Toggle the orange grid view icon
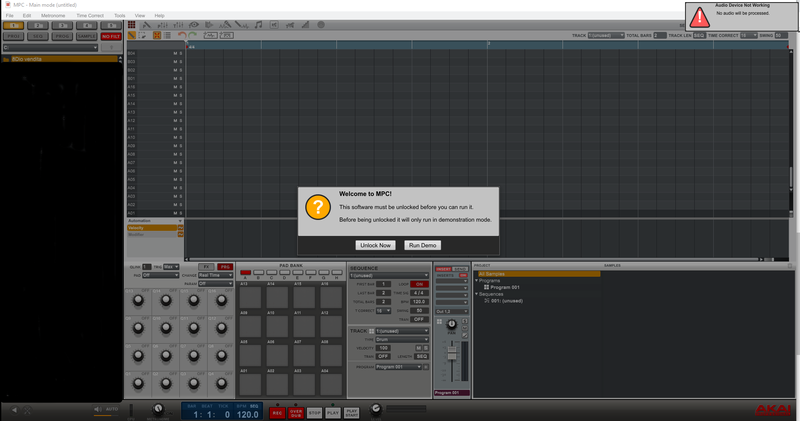The width and height of the screenshot is (800, 421). (x=157, y=35)
